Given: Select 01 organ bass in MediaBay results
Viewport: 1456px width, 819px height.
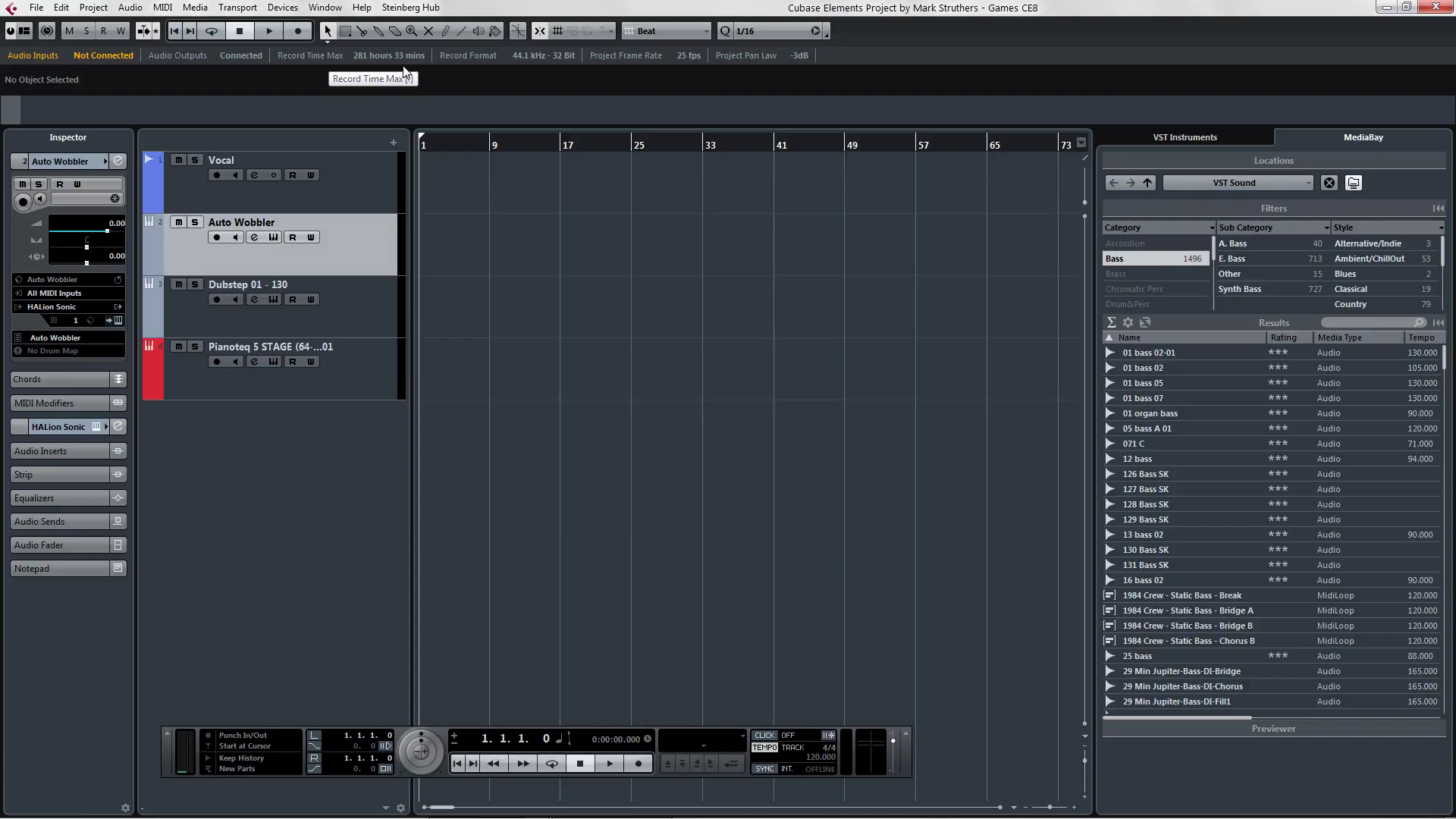Looking at the screenshot, I should coord(1150,413).
